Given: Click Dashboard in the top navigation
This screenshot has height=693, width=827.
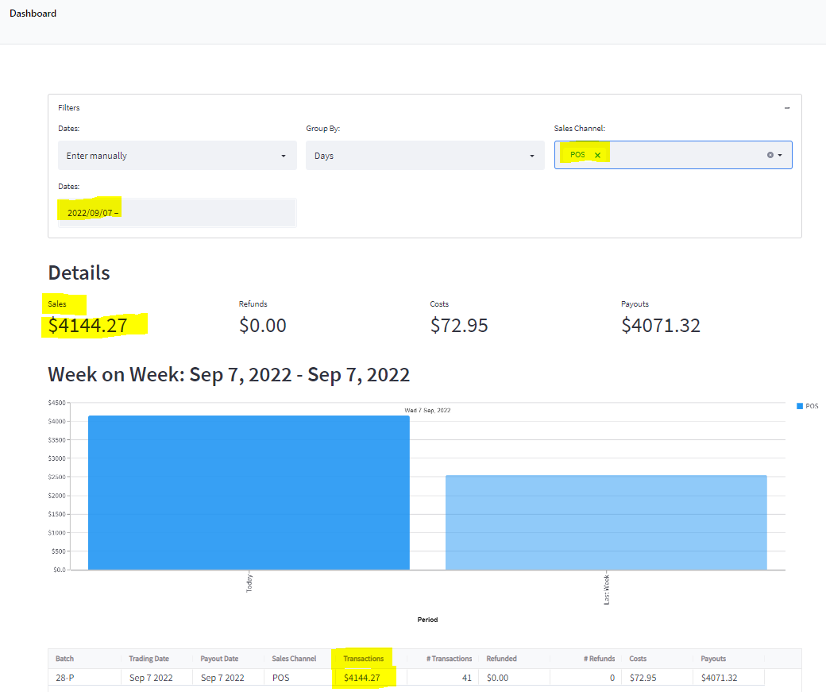Looking at the screenshot, I should coord(33,13).
